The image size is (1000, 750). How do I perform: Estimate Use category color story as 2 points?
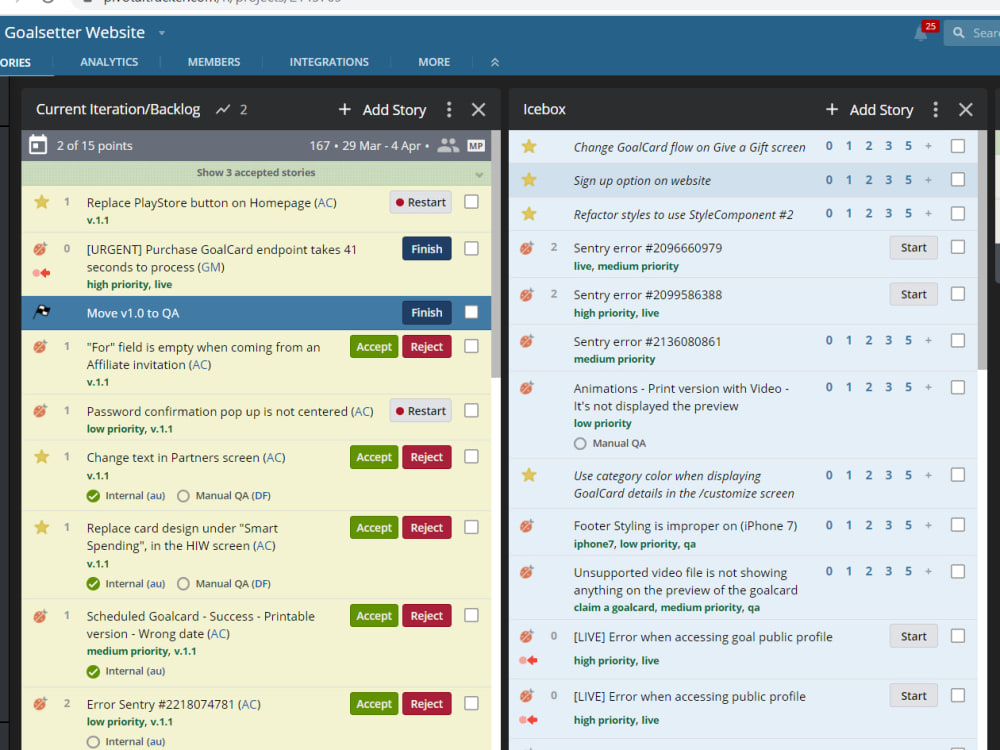pos(869,475)
